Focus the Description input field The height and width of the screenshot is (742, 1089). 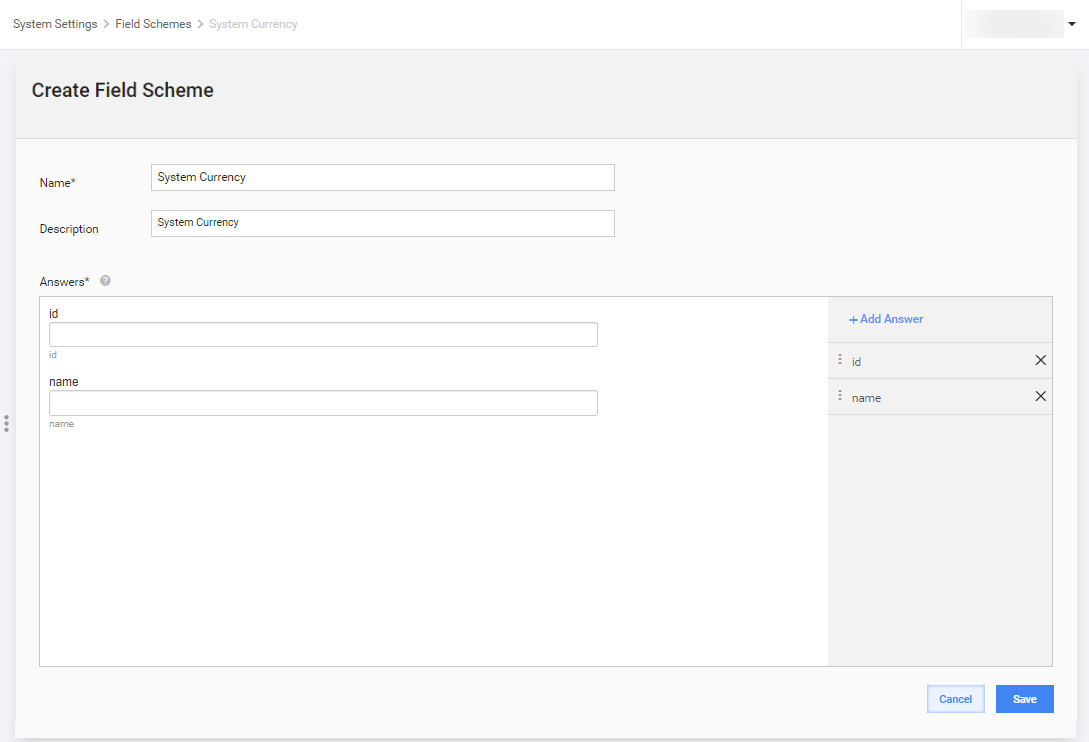(x=383, y=223)
